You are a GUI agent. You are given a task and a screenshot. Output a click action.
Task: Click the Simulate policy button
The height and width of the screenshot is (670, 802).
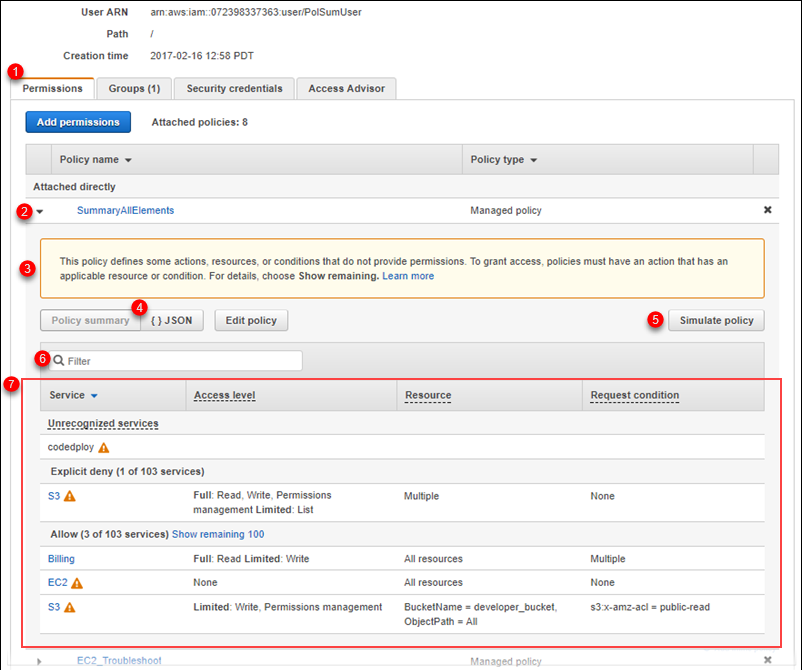click(x=716, y=320)
